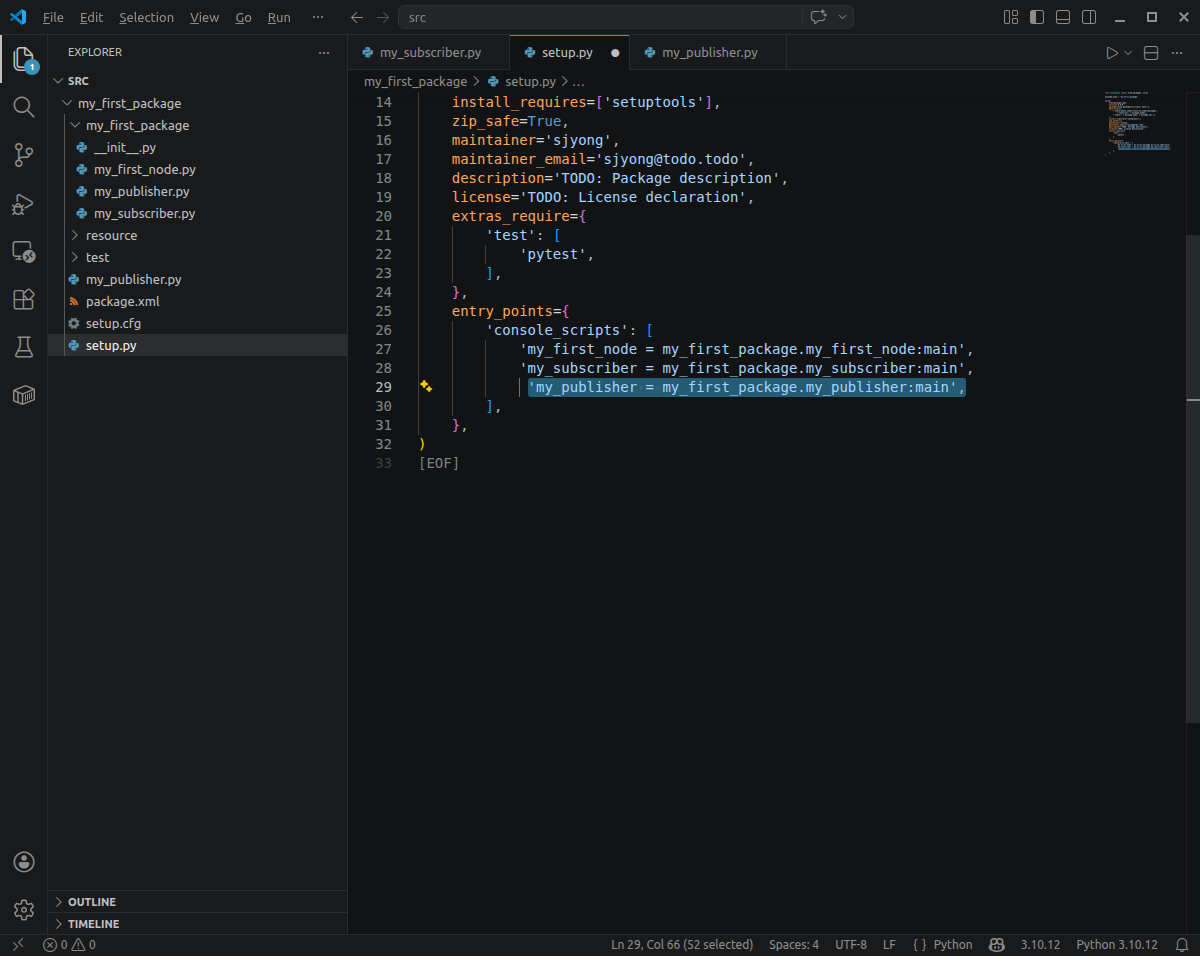
Task: Go back with the navigation arrow
Action: click(357, 17)
